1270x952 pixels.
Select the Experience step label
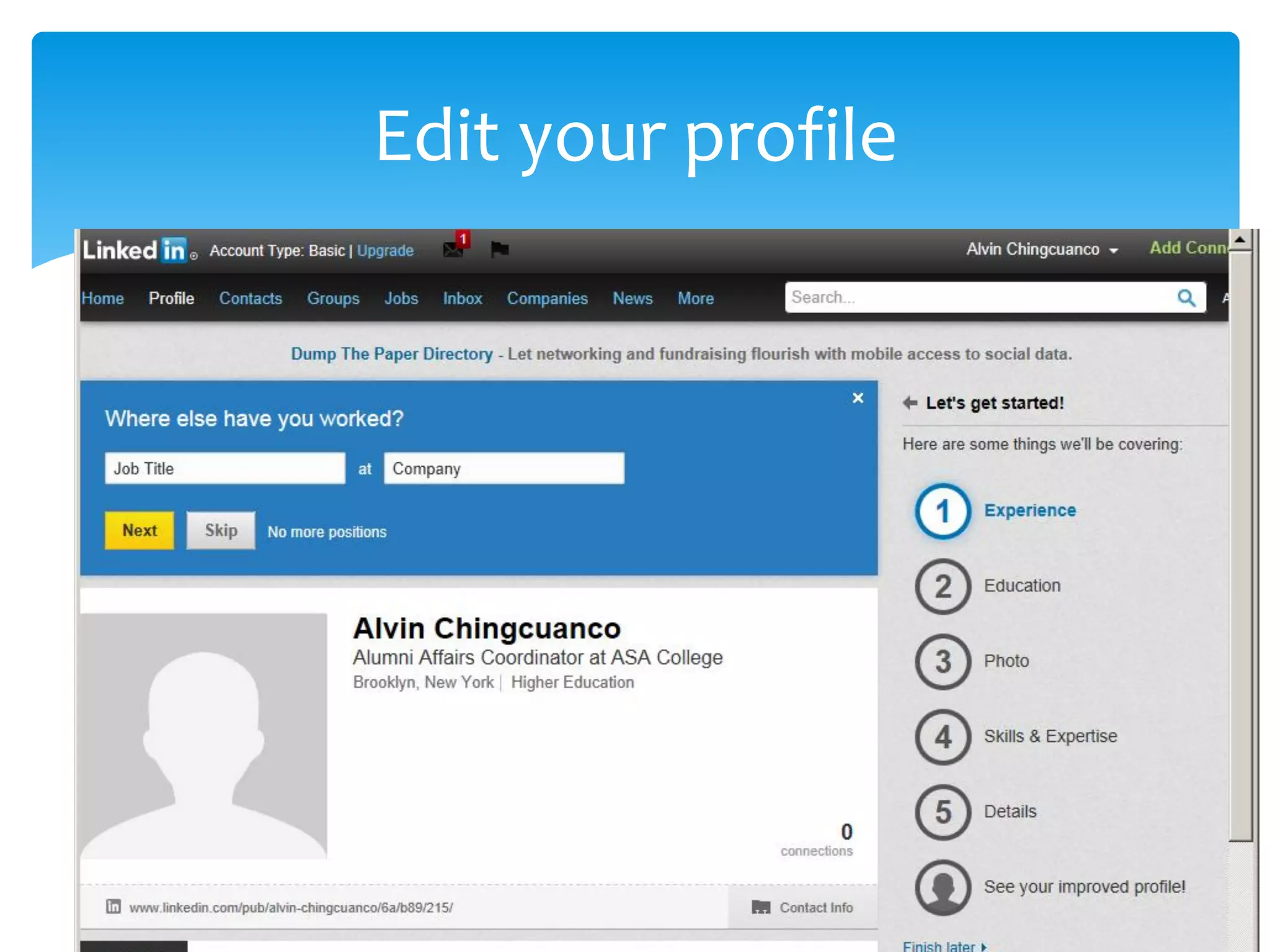pos(1030,511)
